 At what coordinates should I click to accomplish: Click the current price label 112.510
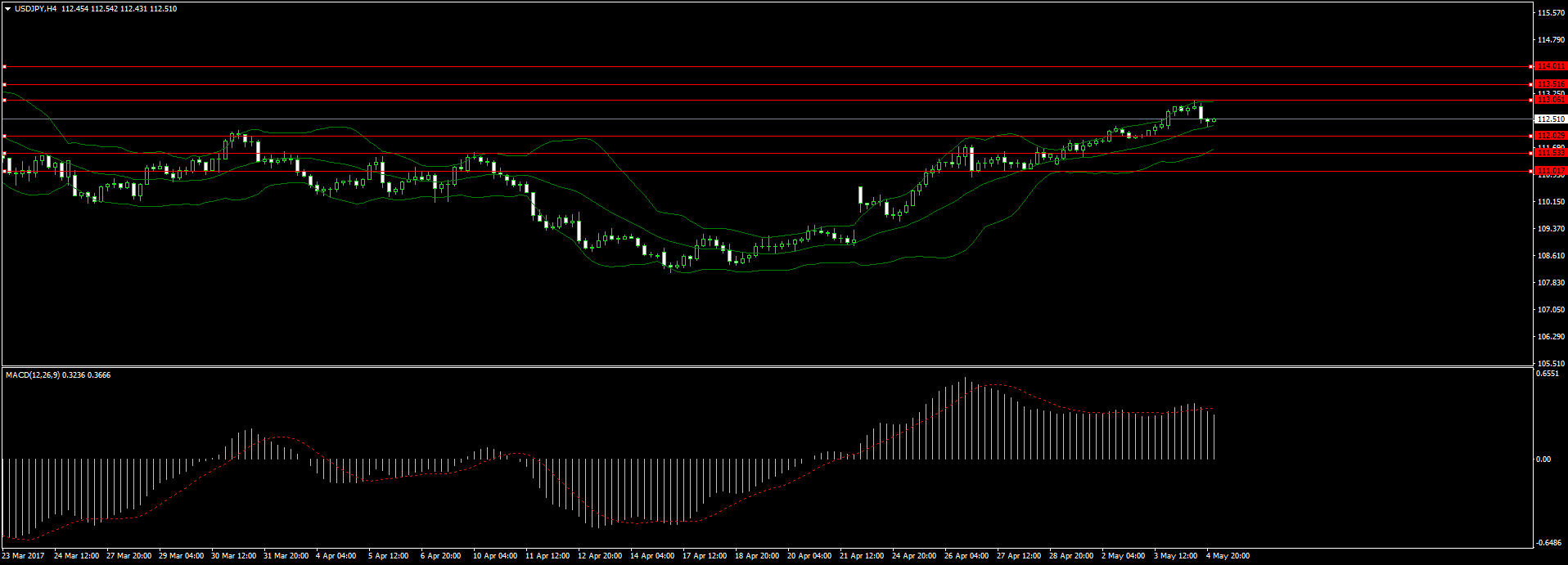(1551, 119)
